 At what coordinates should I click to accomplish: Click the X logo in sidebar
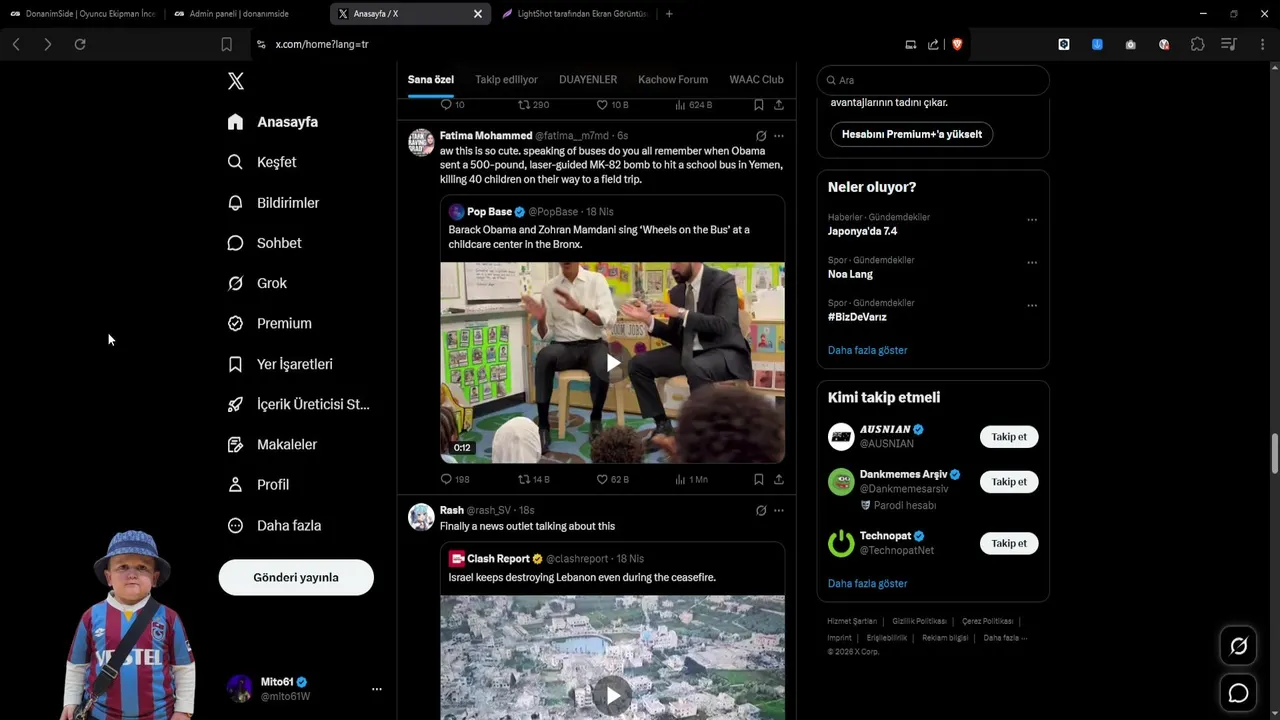point(236,81)
